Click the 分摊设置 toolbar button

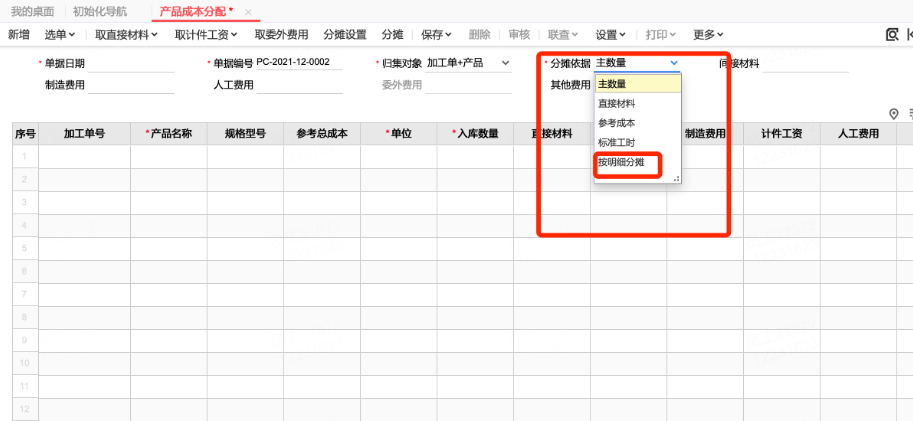pos(345,35)
